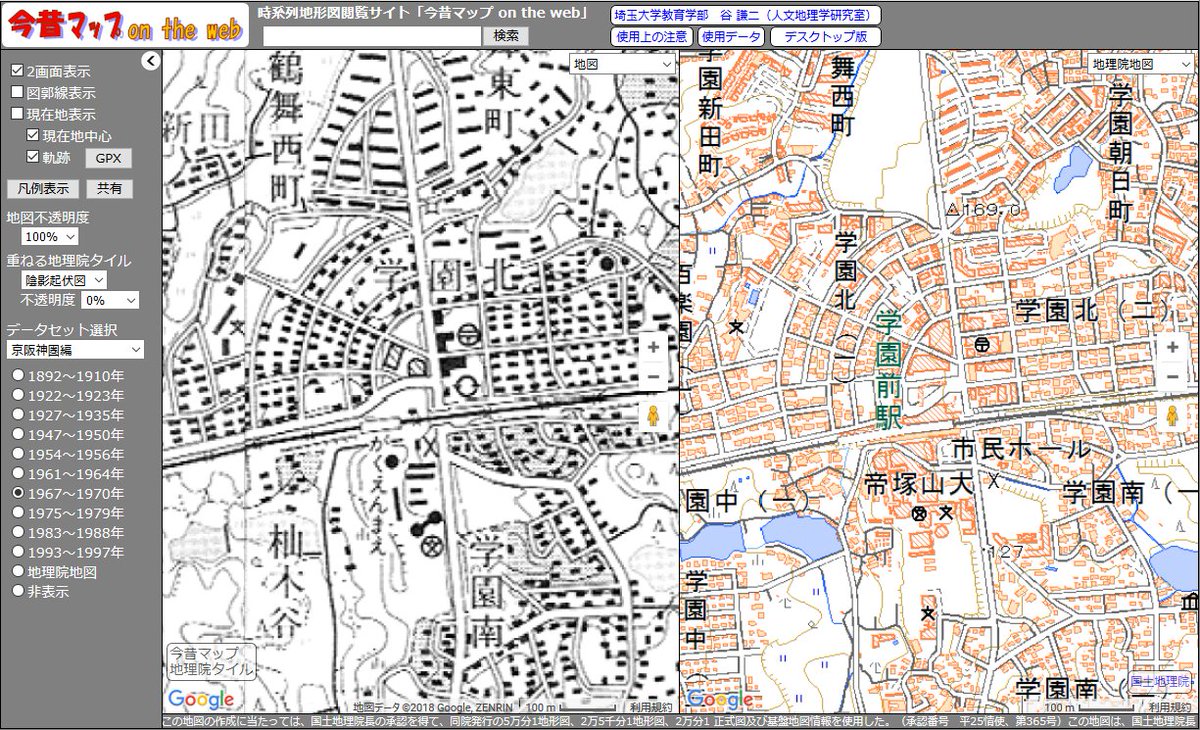Click the 共有 share button
This screenshot has height=730, width=1200.
point(109,188)
